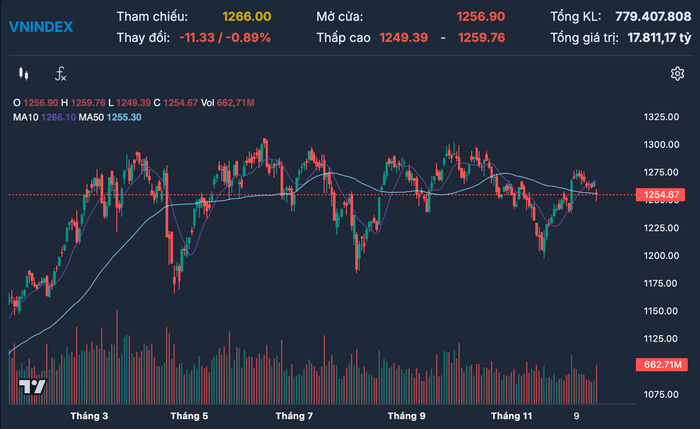700x429 pixels.
Task: Click the MA10 indicator legend value
Action: pyautogui.click(x=58, y=117)
